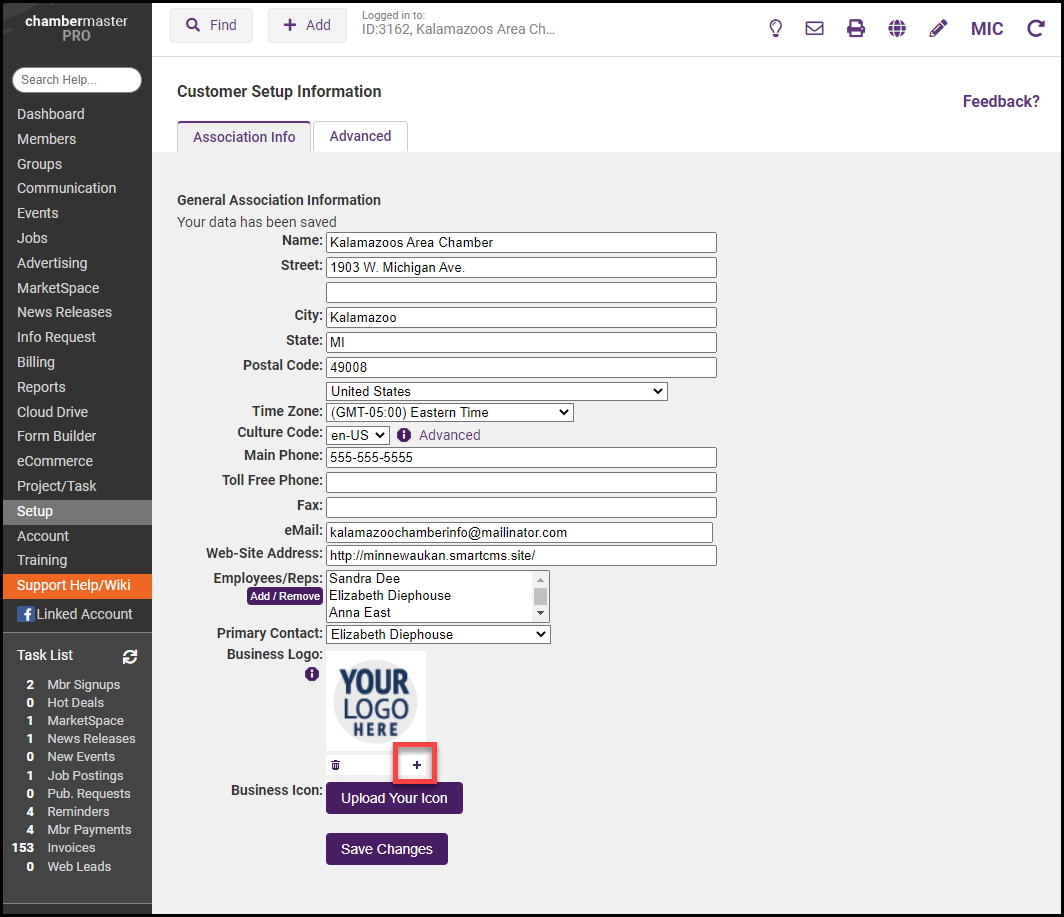The height and width of the screenshot is (917, 1064).
Task: Click the Main Phone input field
Action: point(521,457)
